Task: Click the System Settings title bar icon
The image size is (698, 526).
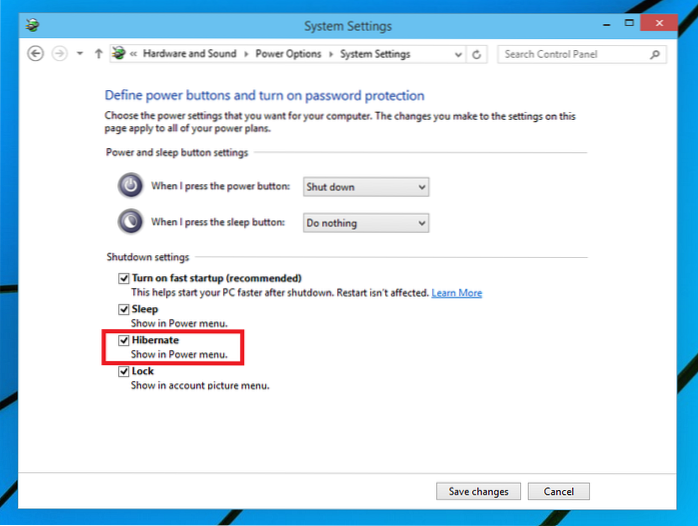Action: point(34,26)
